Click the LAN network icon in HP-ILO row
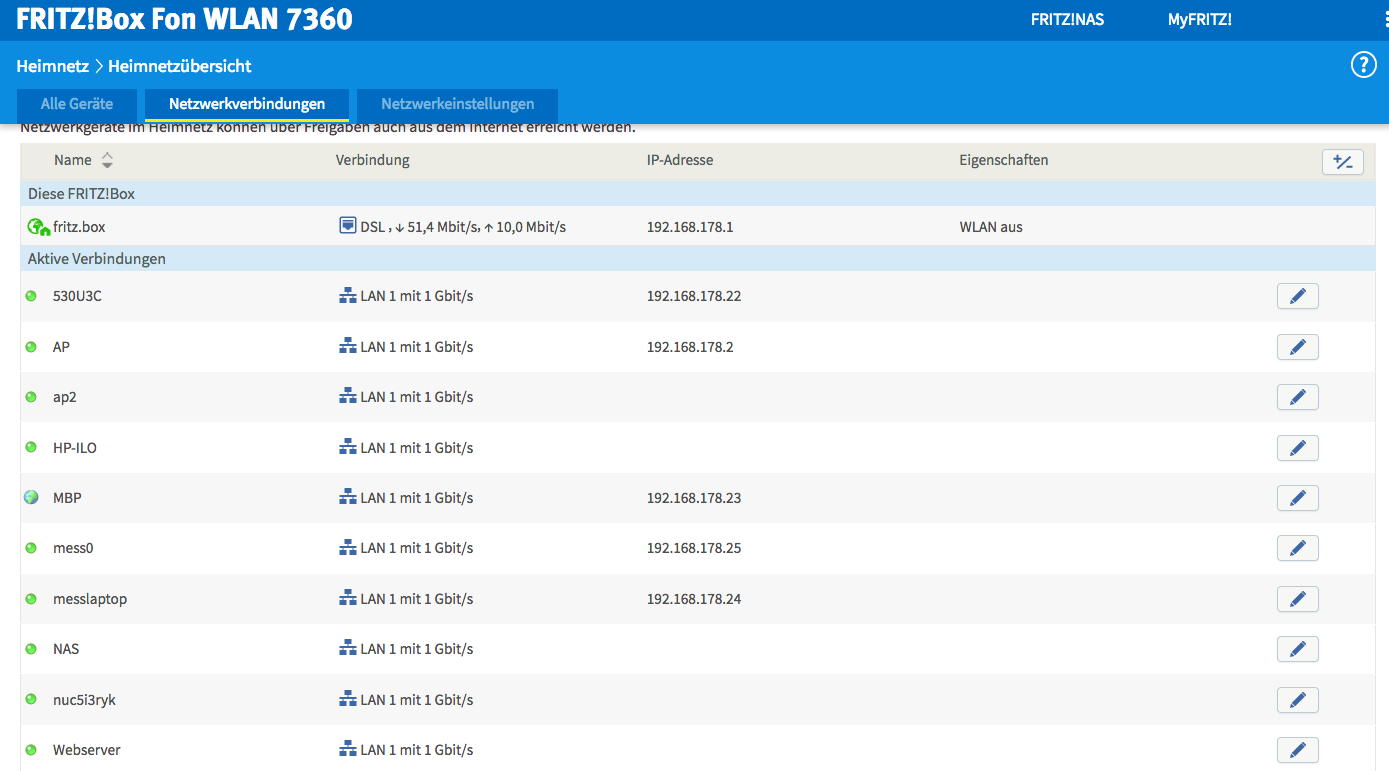Image resolution: width=1389 pixels, height=771 pixels. (348, 447)
